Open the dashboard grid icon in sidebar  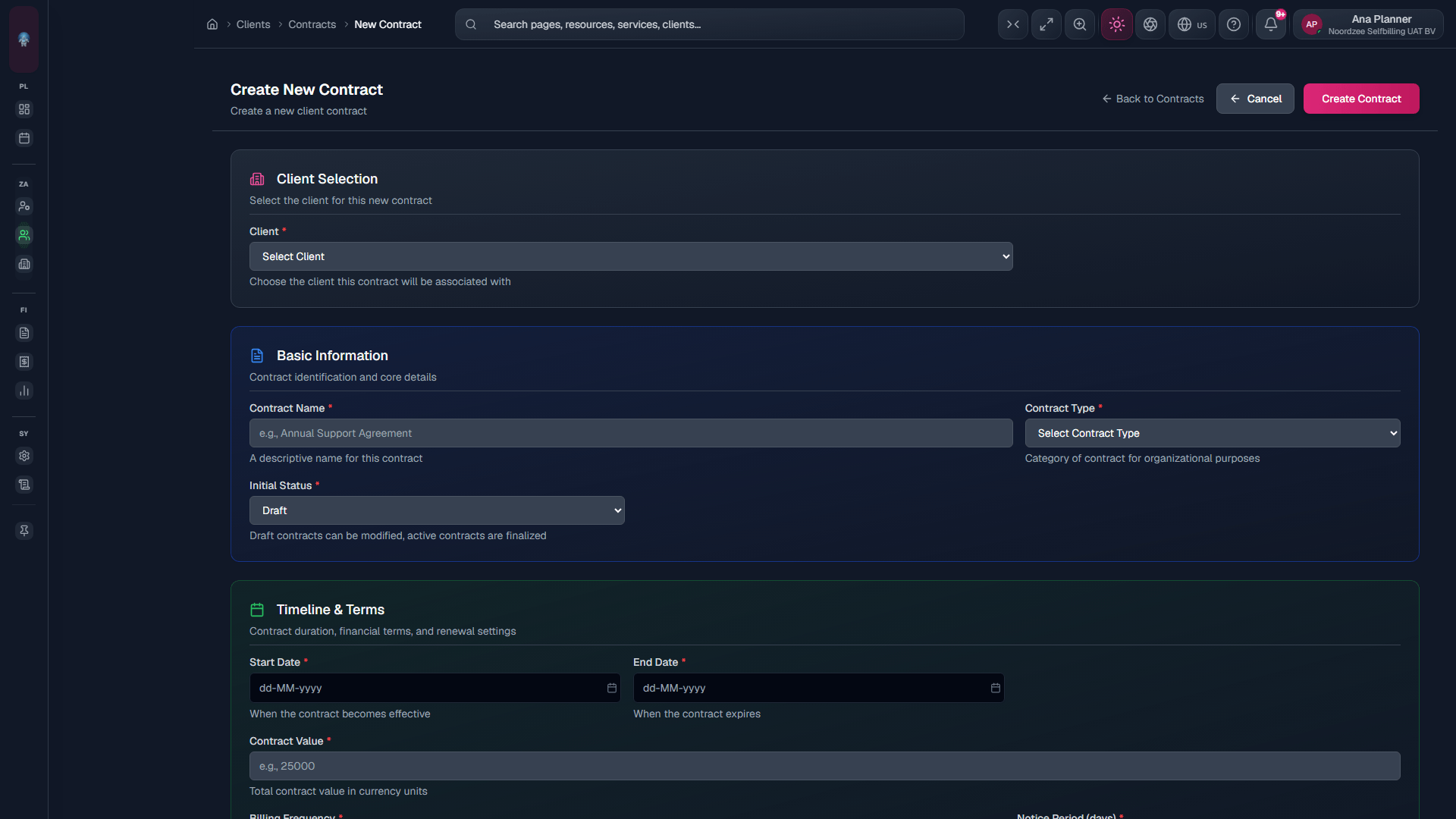point(24,109)
